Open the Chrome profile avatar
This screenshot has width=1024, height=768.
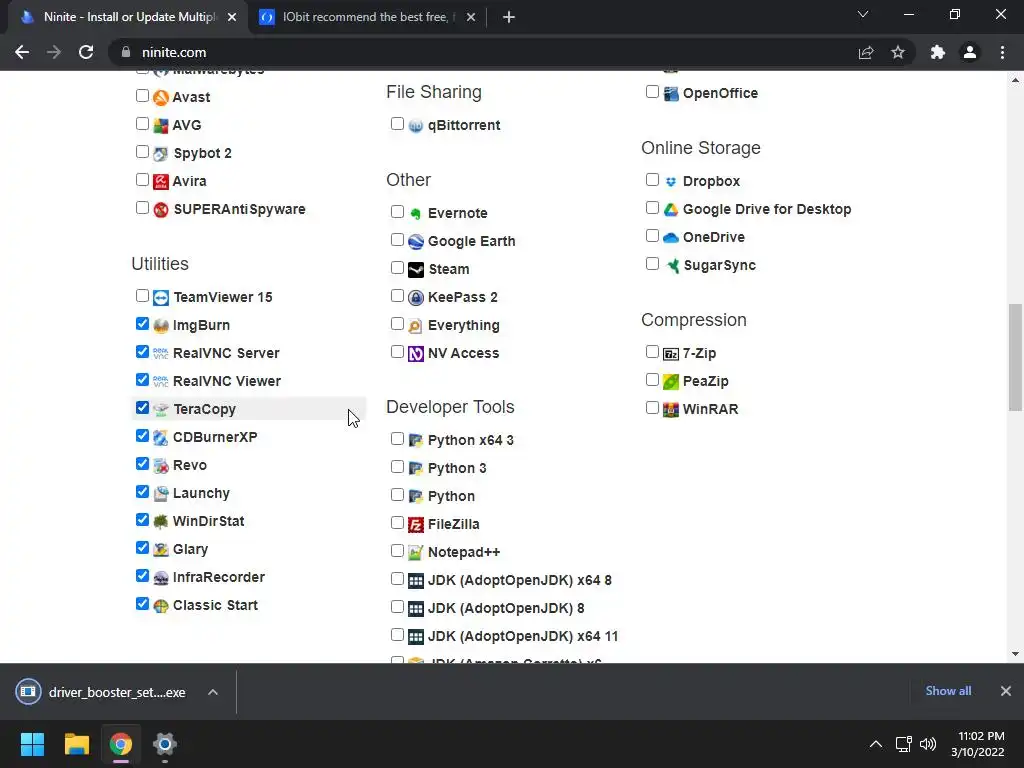coord(970,52)
